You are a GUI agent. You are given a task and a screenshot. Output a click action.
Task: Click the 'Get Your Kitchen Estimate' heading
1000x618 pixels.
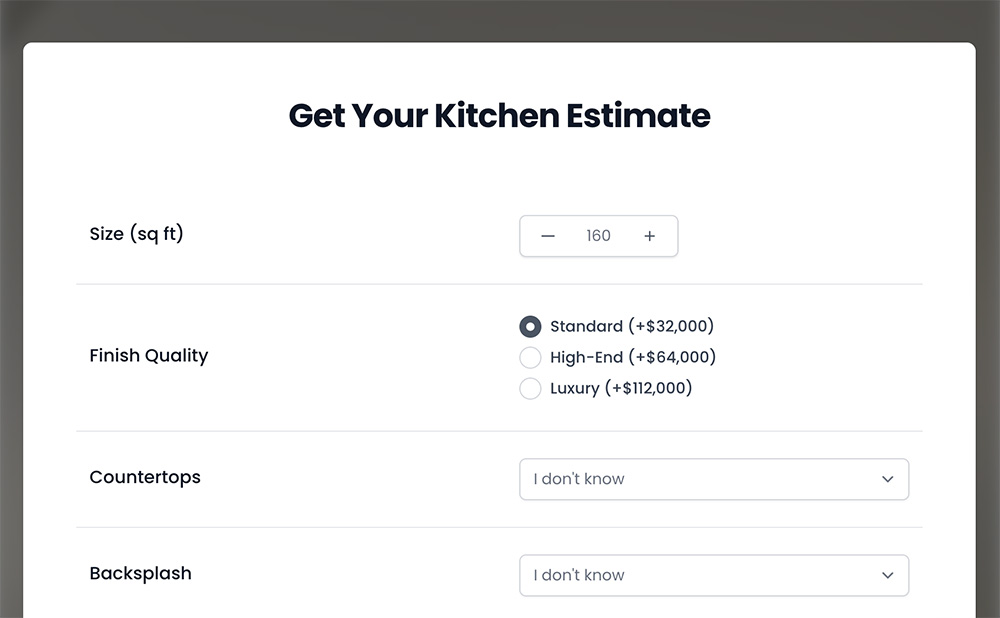tap(499, 116)
